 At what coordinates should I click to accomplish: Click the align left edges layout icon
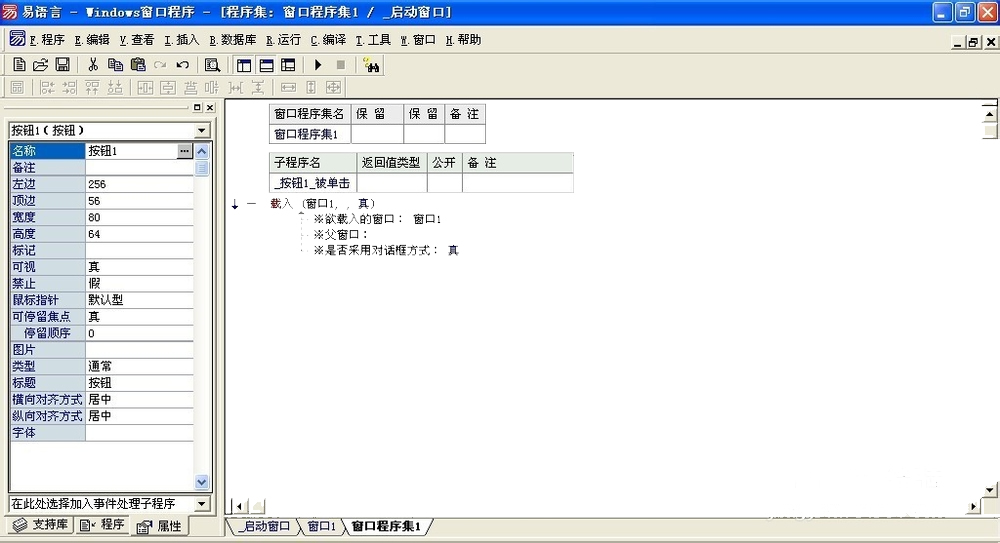pyautogui.click(x=47, y=87)
